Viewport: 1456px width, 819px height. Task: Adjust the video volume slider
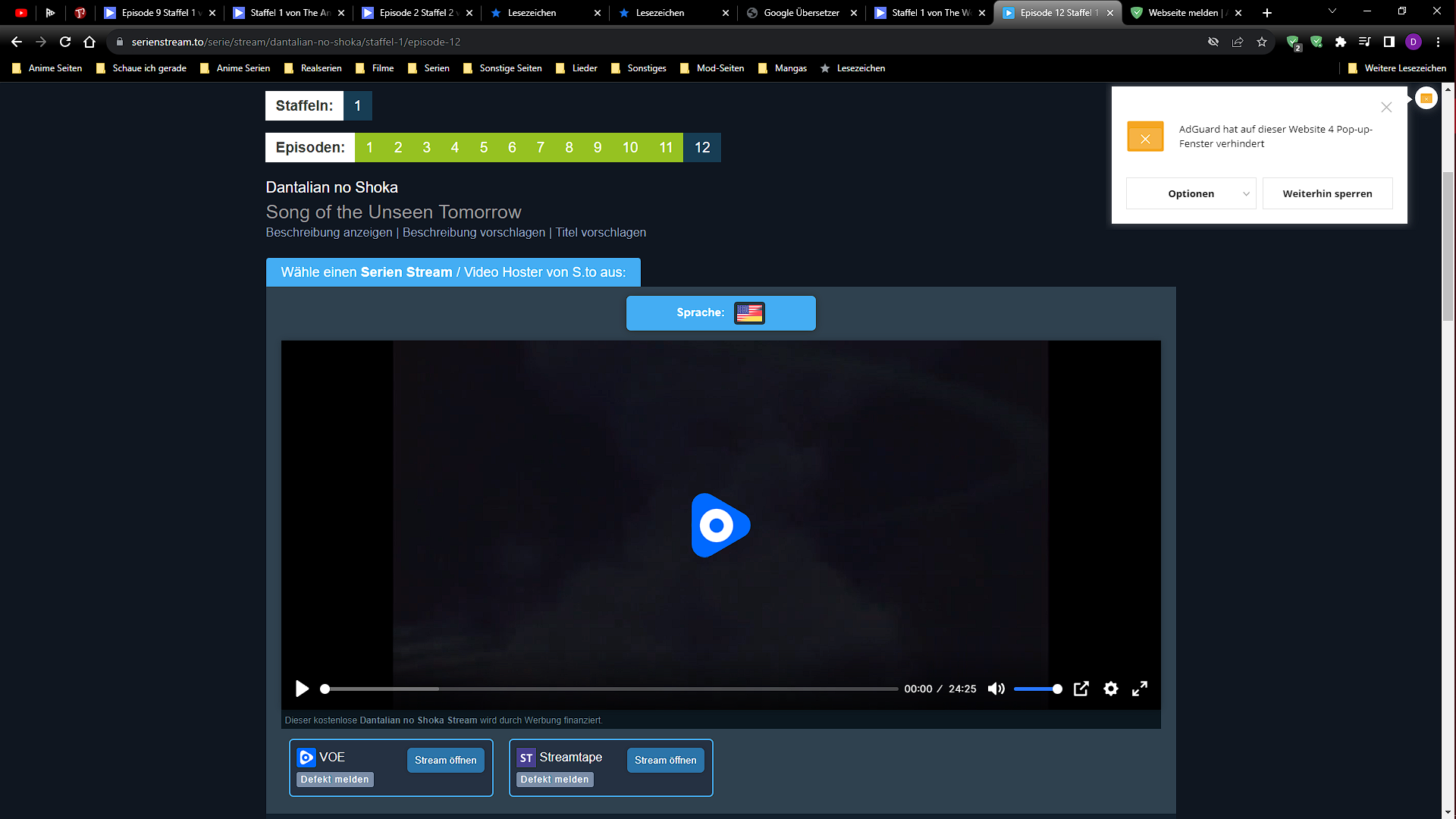click(x=1037, y=689)
